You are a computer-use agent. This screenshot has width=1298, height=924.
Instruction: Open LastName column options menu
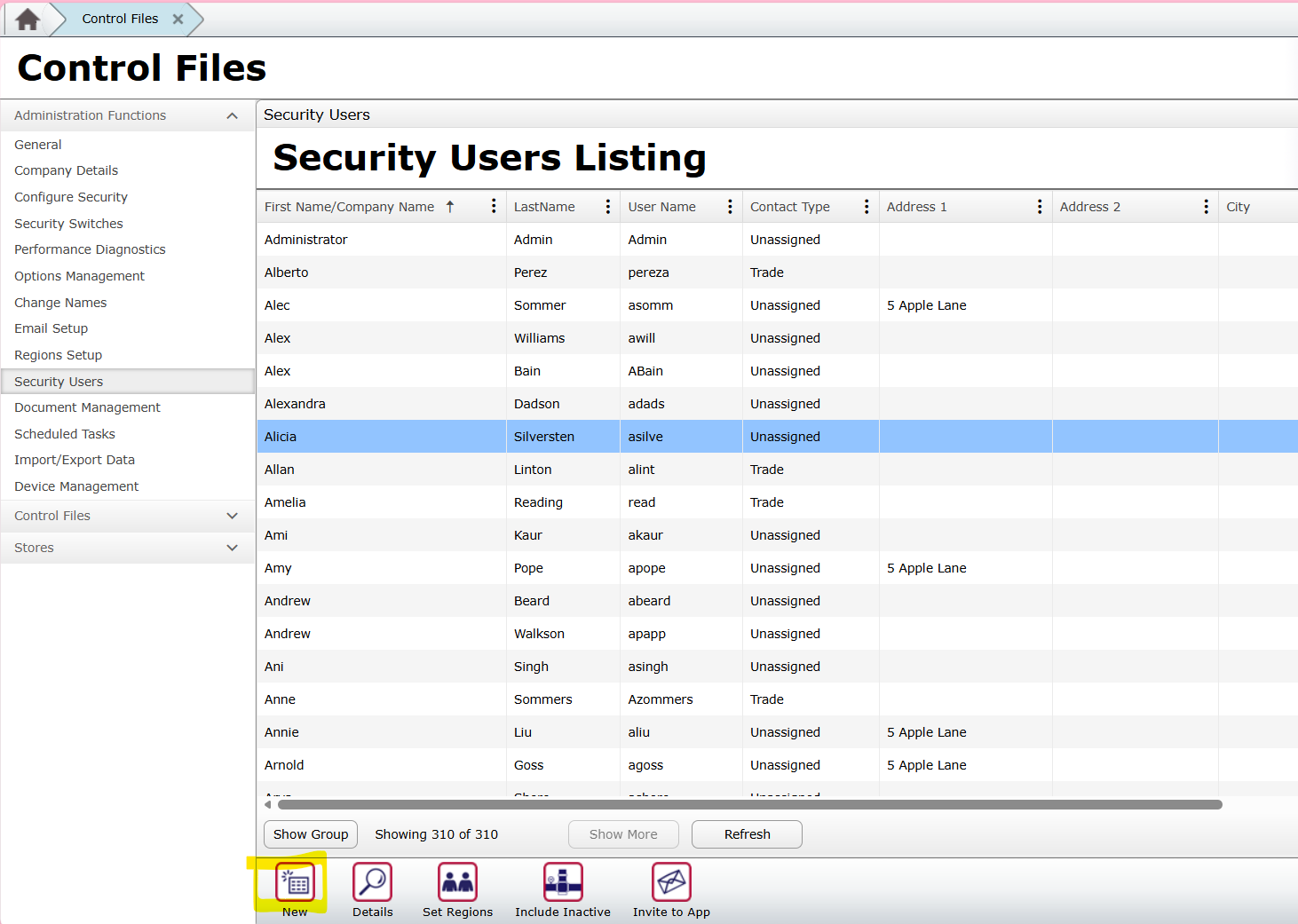[x=607, y=207]
